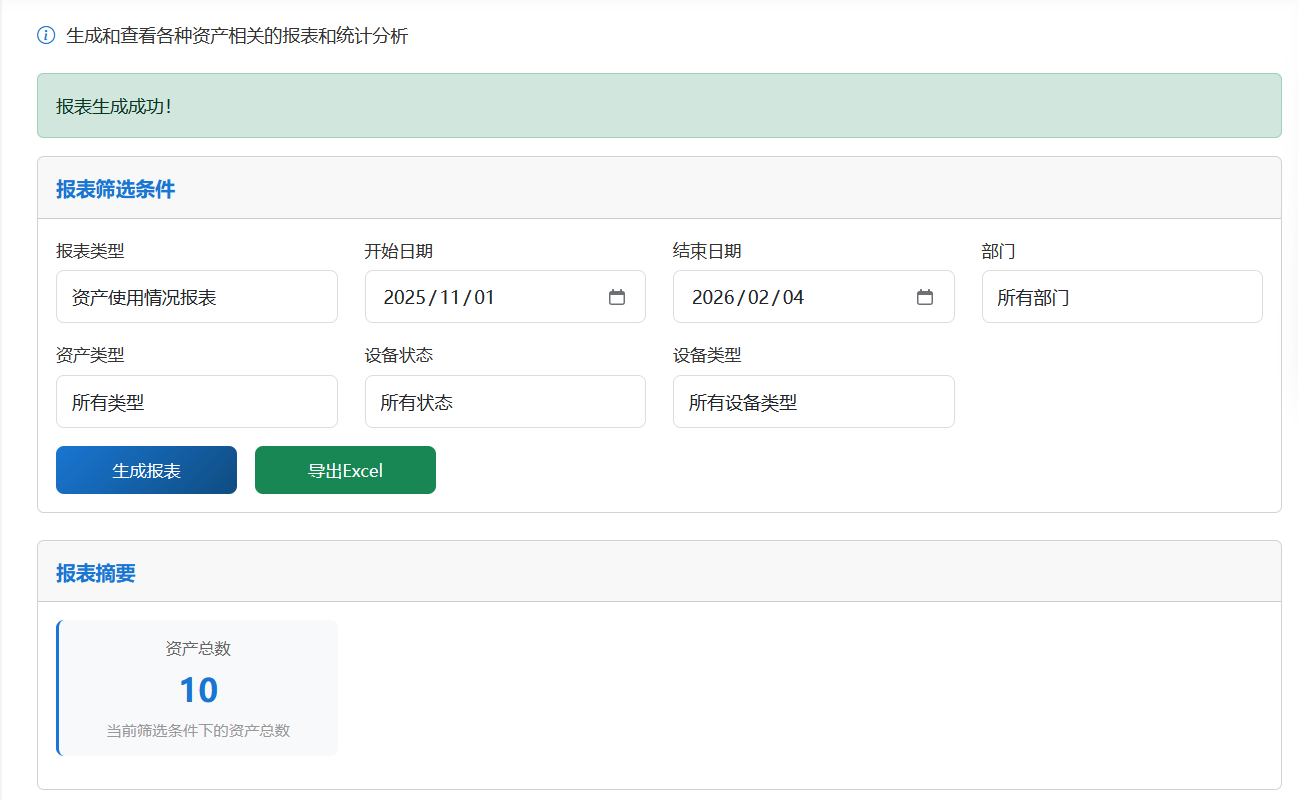Click the green 导出Excel button
The height and width of the screenshot is (800, 1298).
point(345,470)
